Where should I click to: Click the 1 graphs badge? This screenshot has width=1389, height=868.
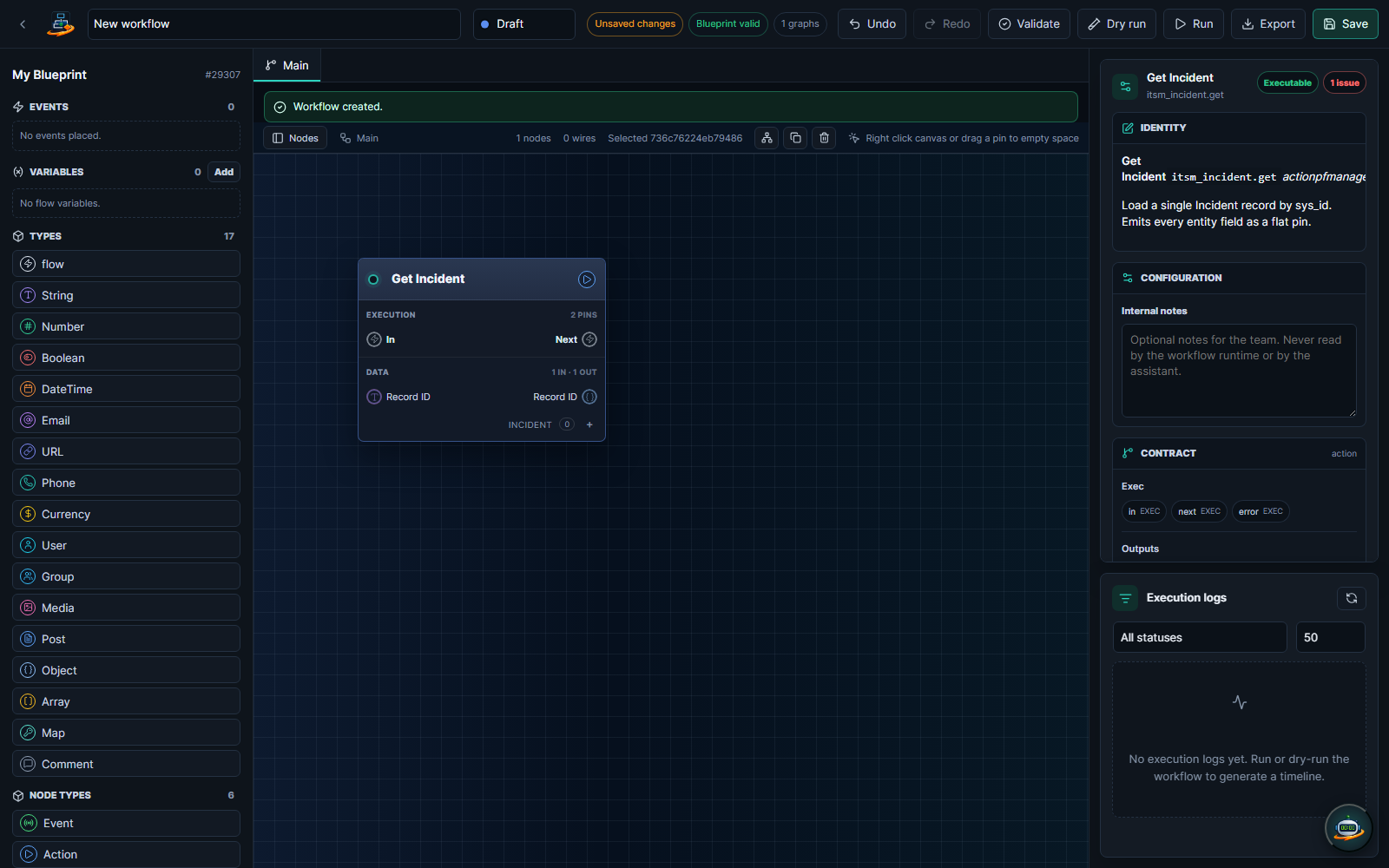[x=800, y=24]
